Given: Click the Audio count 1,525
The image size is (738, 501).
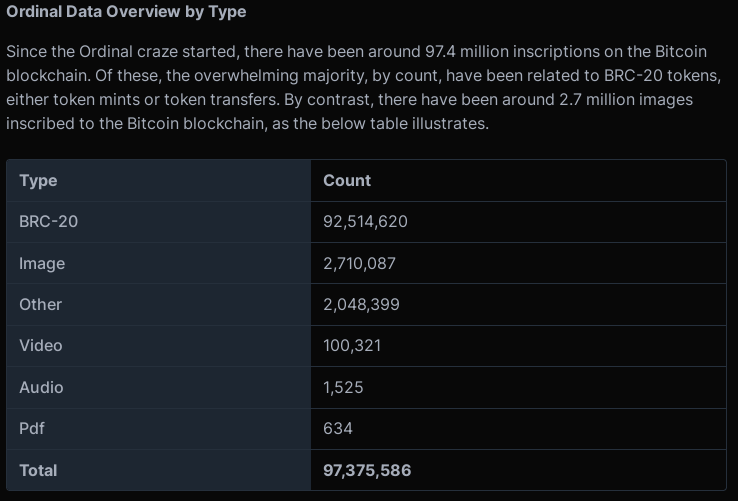Looking at the screenshot, I should [343, 388].
